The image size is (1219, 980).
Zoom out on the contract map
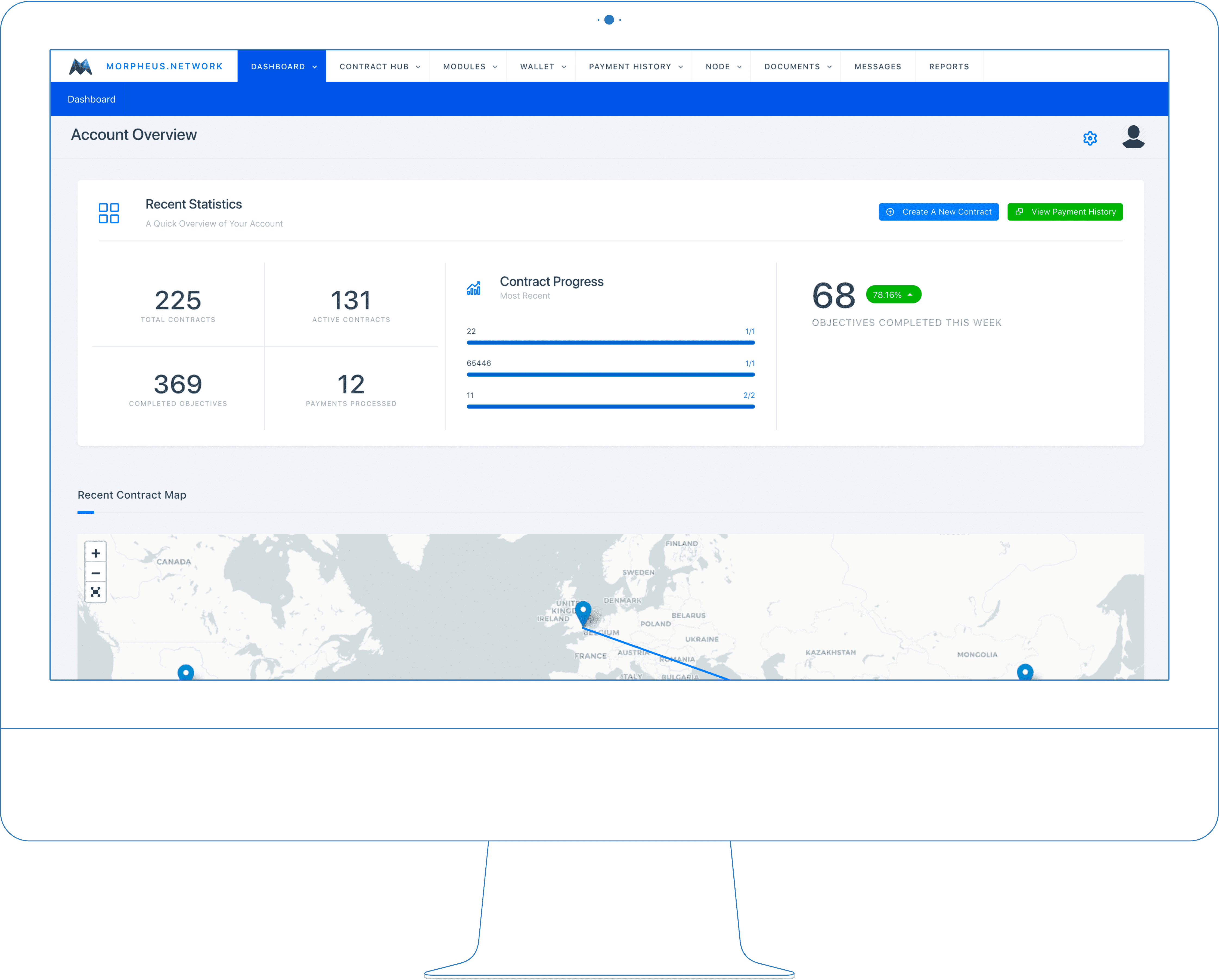pyautogui.click(x=95, y=572)
